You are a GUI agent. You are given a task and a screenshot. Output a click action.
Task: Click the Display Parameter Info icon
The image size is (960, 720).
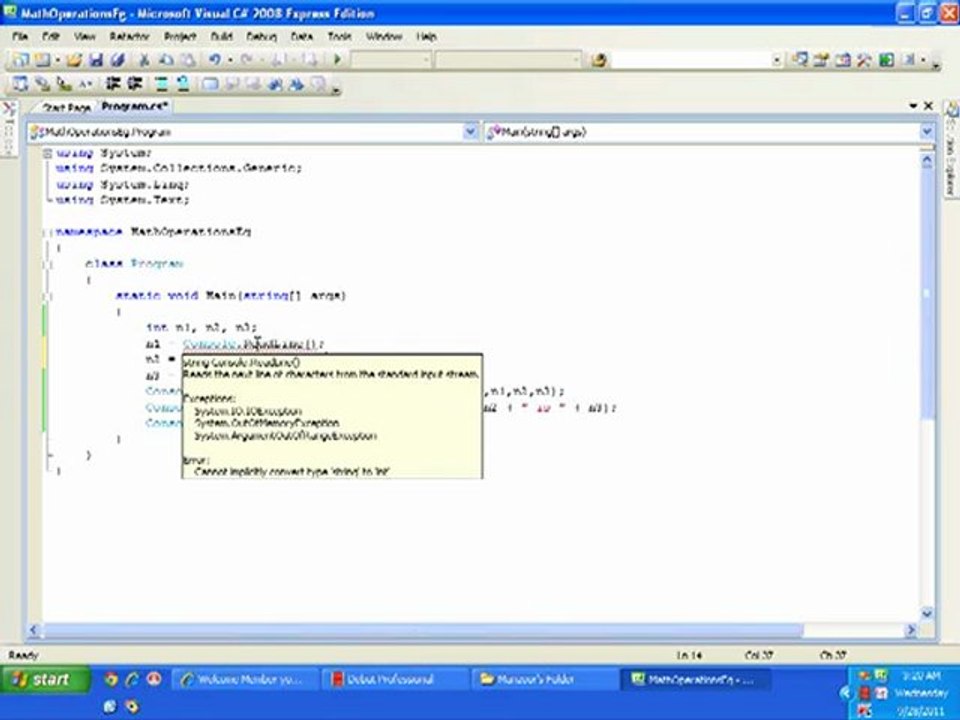point(42,83)
